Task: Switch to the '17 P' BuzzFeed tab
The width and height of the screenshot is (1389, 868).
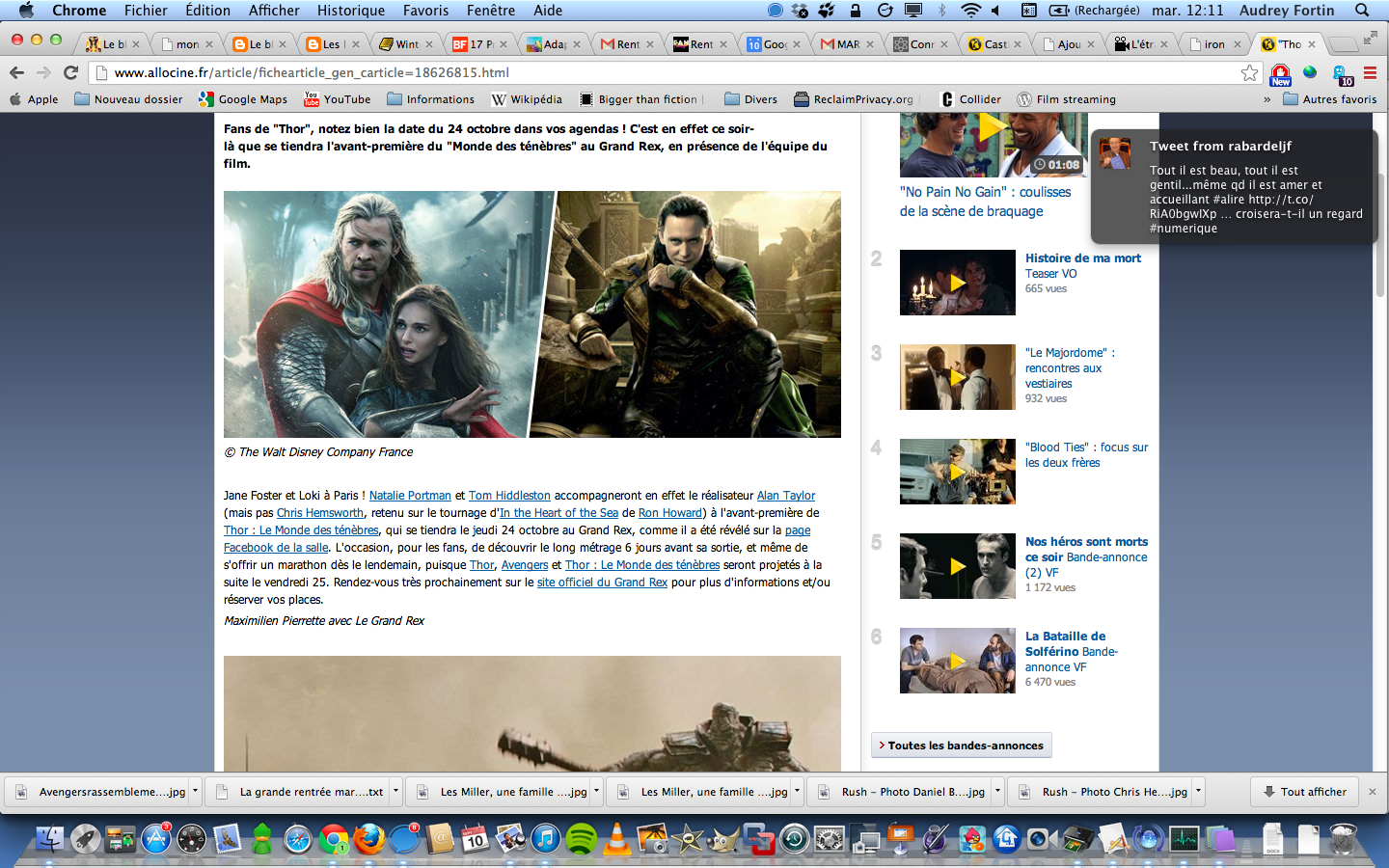Action: [x=477, y=44]
